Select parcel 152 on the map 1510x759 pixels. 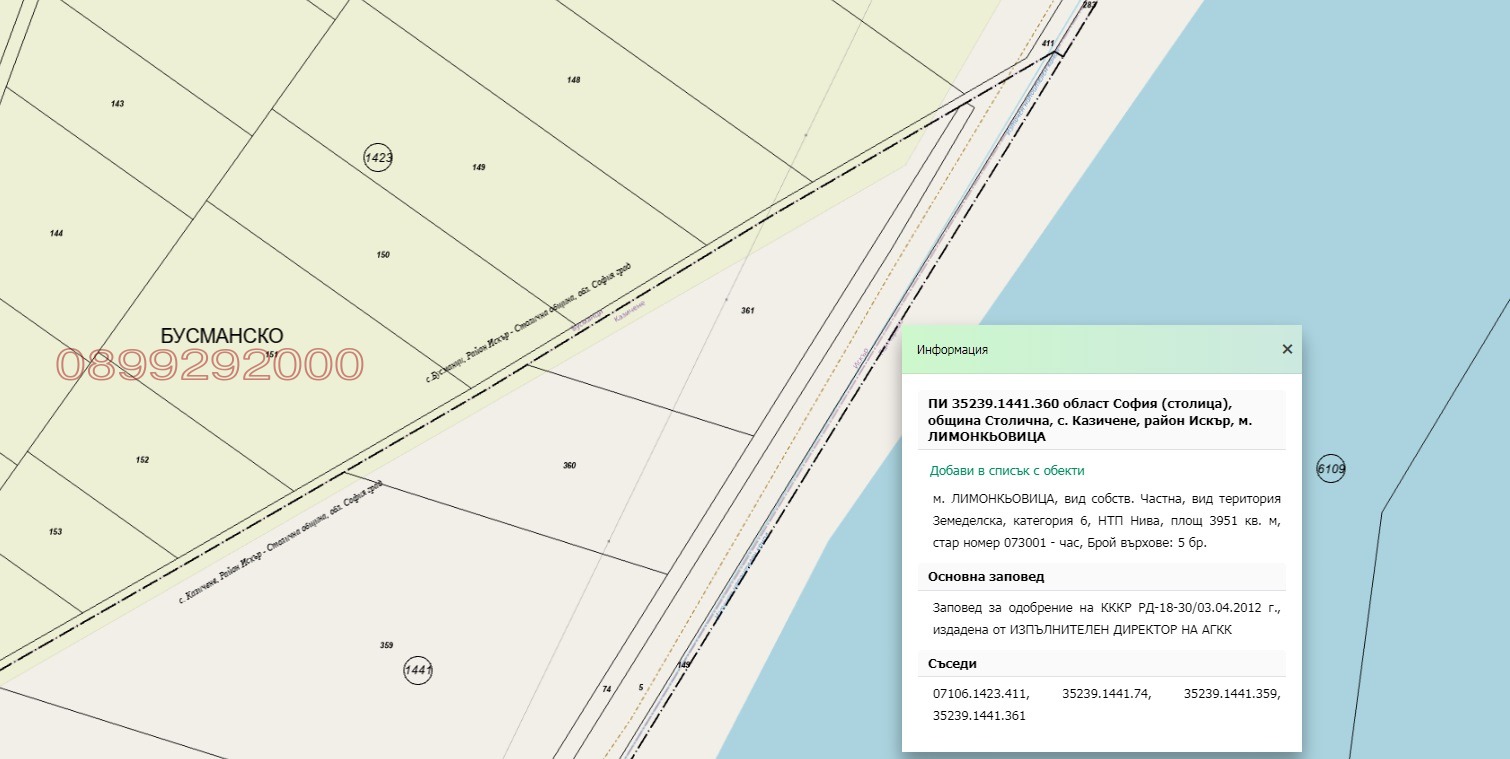[142, 460]
